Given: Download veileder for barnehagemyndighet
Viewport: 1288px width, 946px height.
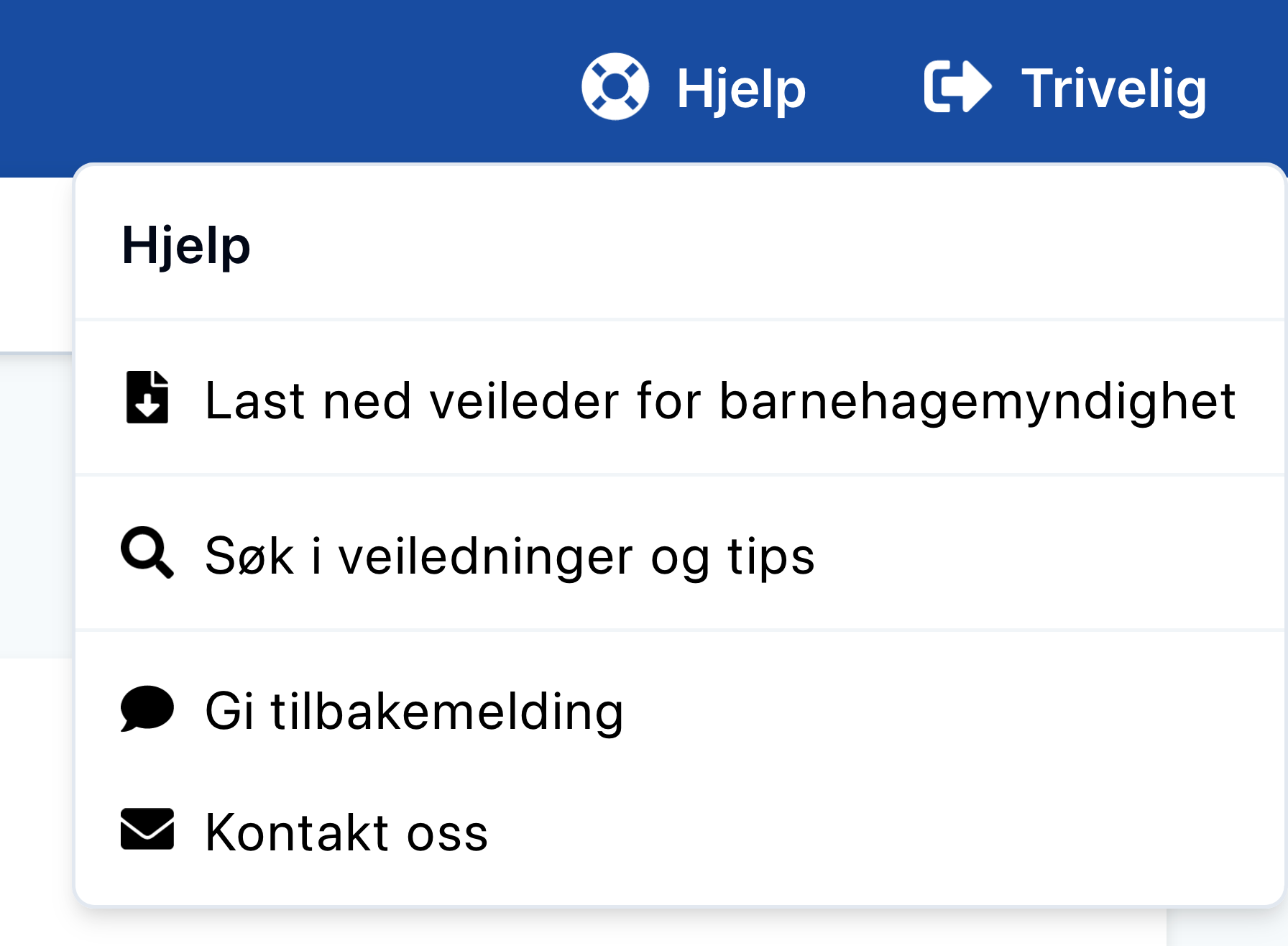Looking at the screenshot, I should pyautogui.click(x=680, y=398).
